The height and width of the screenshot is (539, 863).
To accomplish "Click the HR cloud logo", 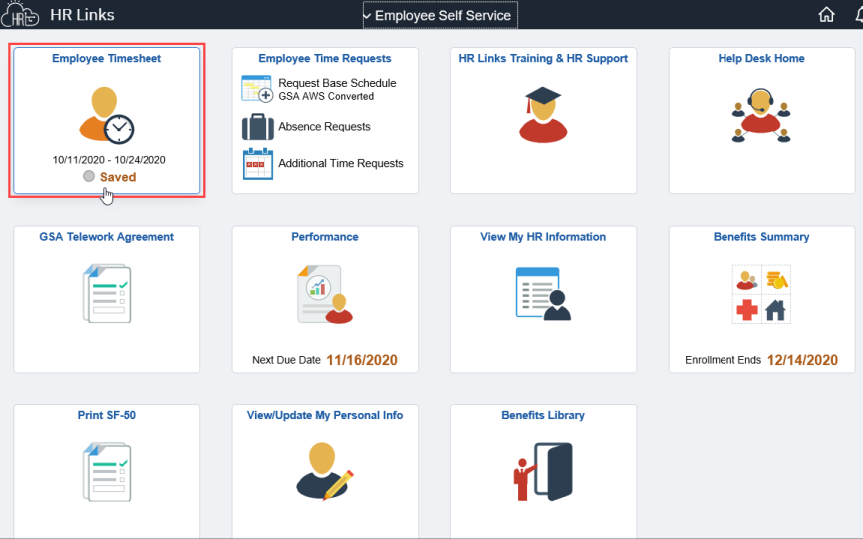I will [20, 14].
